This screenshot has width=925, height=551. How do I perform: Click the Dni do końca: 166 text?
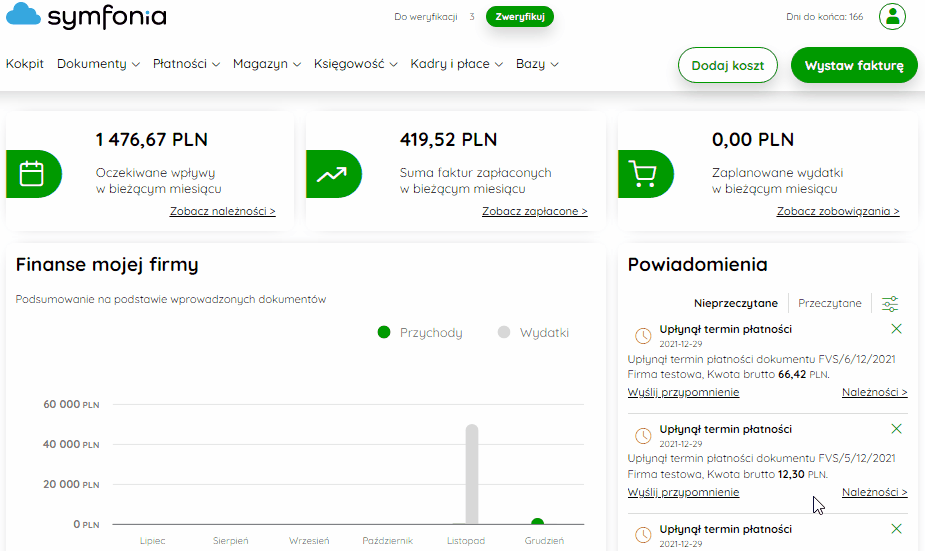[x=824, y=17]
